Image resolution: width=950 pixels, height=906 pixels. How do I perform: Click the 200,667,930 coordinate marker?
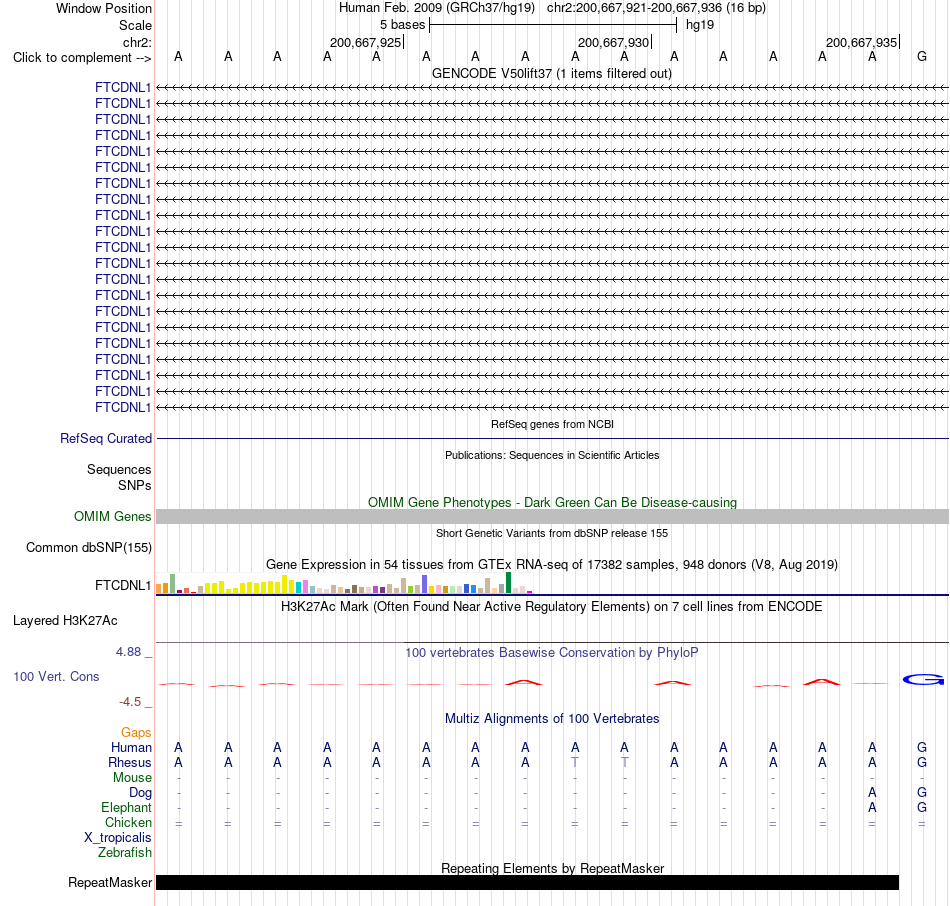coord(613,42)
